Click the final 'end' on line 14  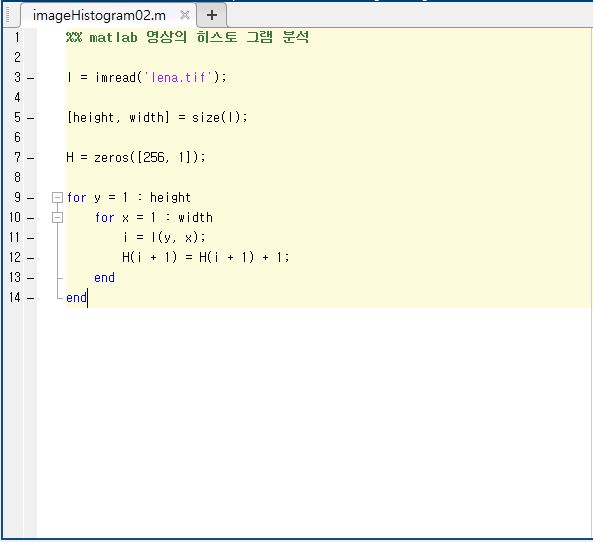[x=76, y=298]
